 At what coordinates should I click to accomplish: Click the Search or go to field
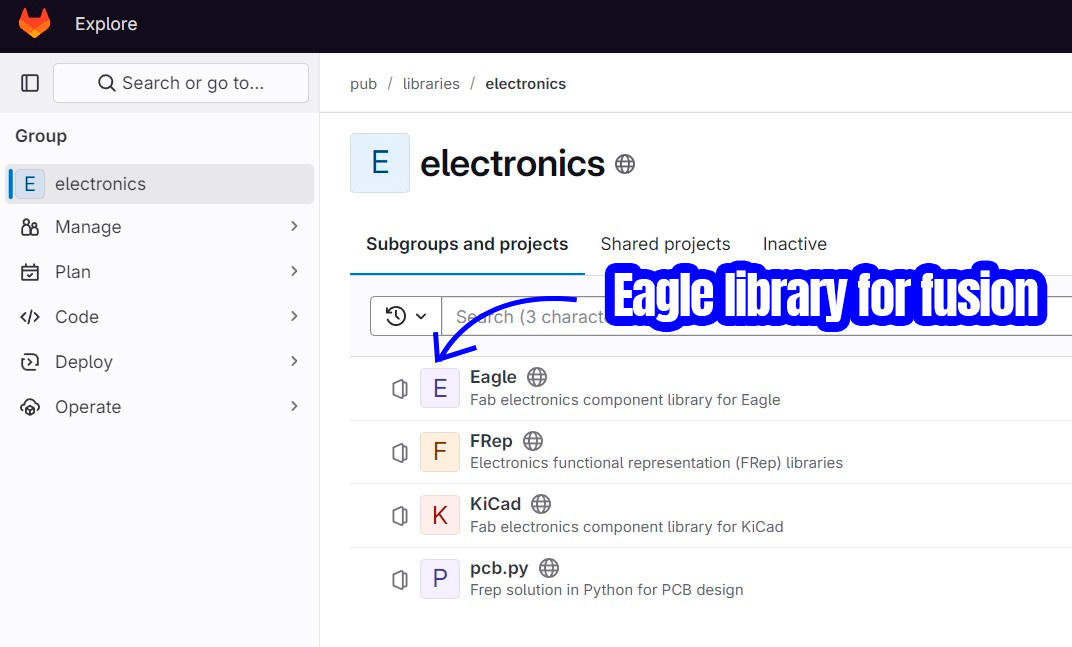(181, 83)
